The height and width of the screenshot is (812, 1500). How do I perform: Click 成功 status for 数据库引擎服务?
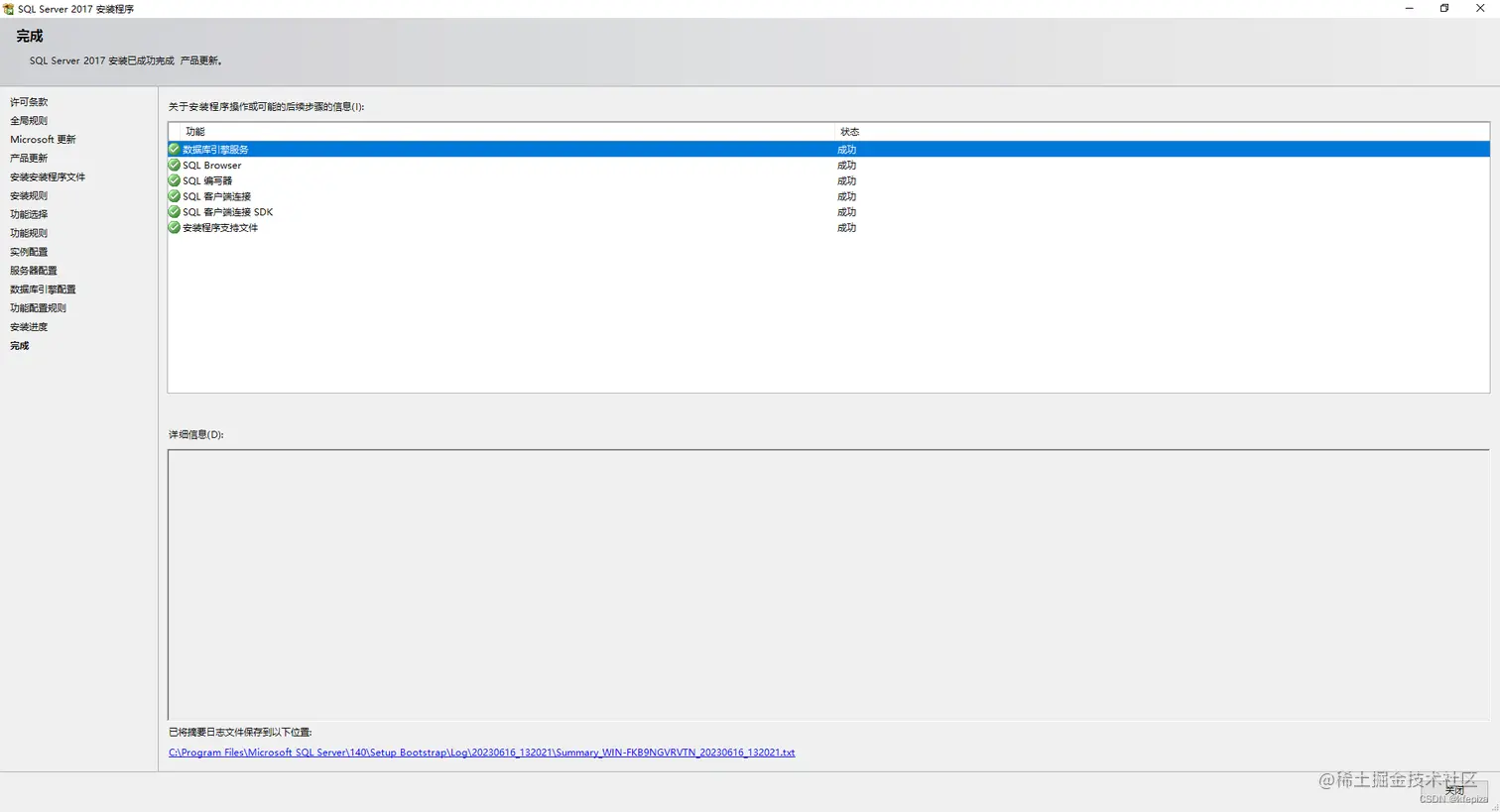pyautogui.click(x=846, y=149)
